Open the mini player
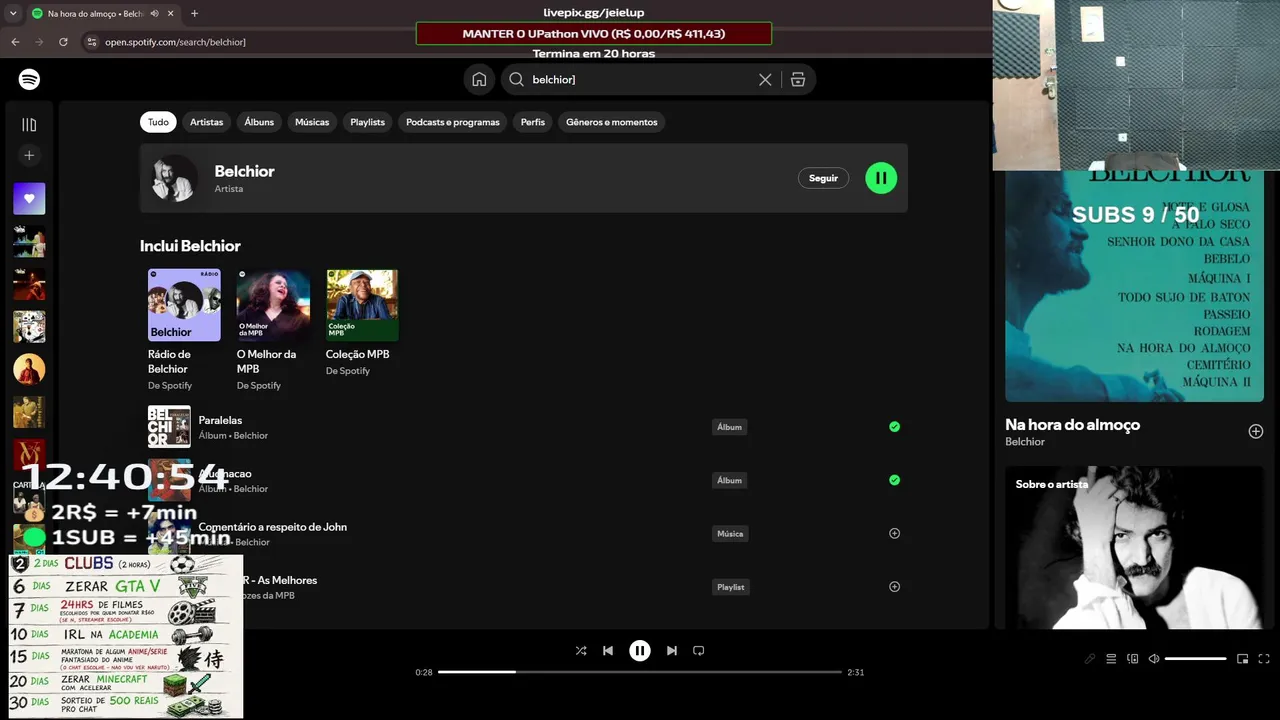1280x720 pixels. click(x=1243, y=659)
